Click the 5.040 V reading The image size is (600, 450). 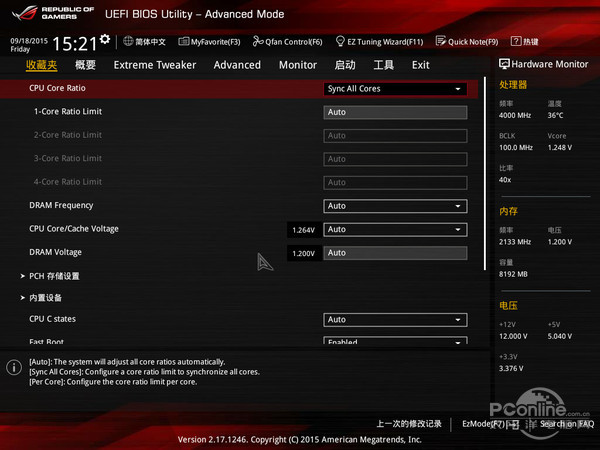point(560,336)
